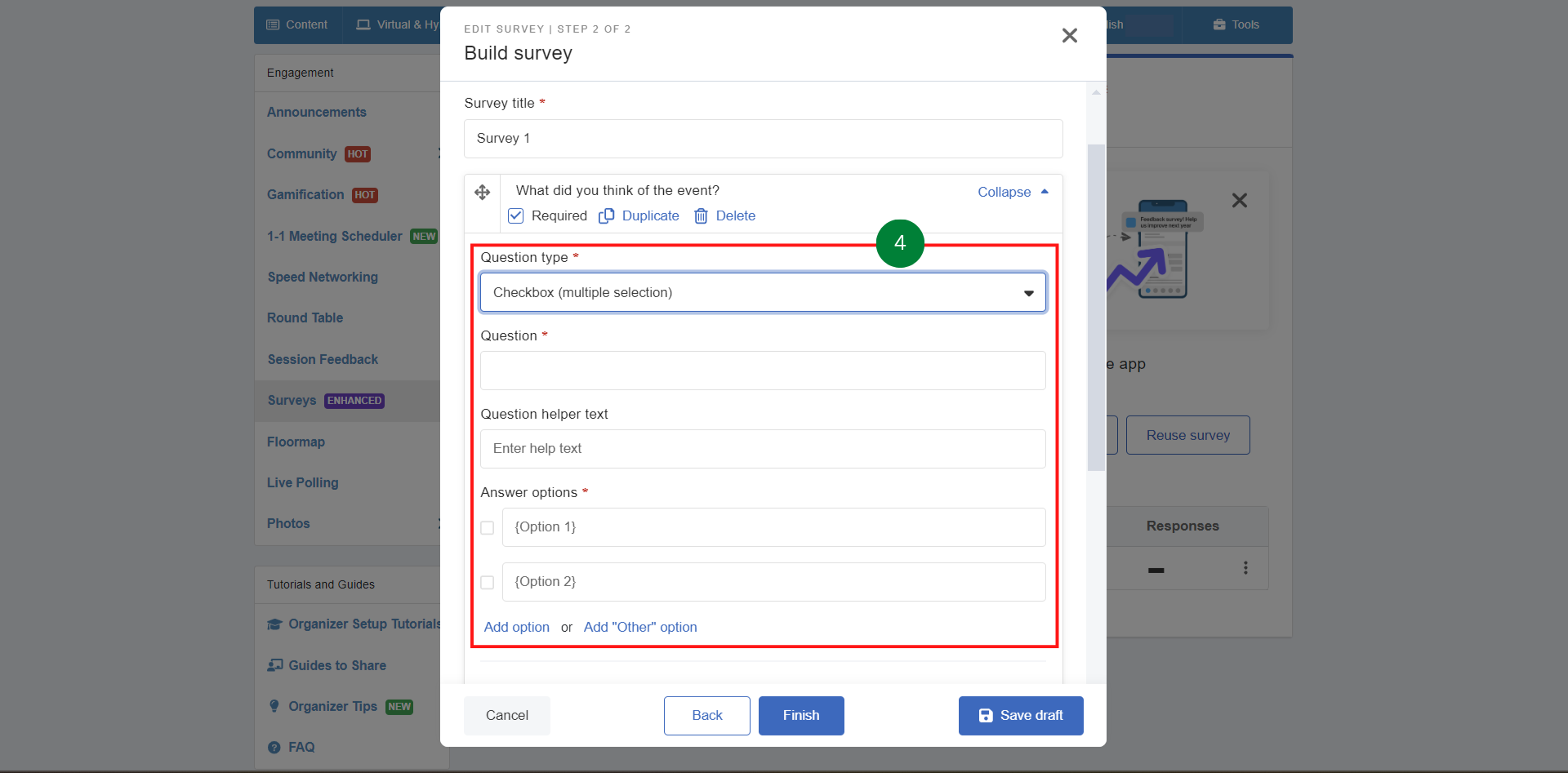
Task: Open the Question type dropdown
Action: (762, 293)
